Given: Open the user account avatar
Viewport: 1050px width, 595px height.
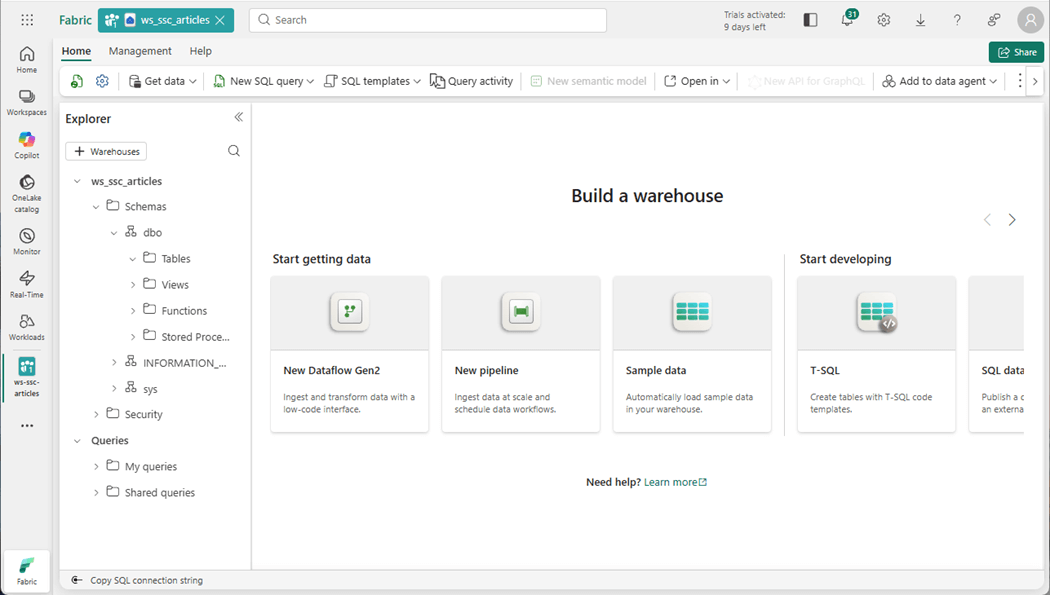Looking at the screenshot, I should (x=1031, y=20).
